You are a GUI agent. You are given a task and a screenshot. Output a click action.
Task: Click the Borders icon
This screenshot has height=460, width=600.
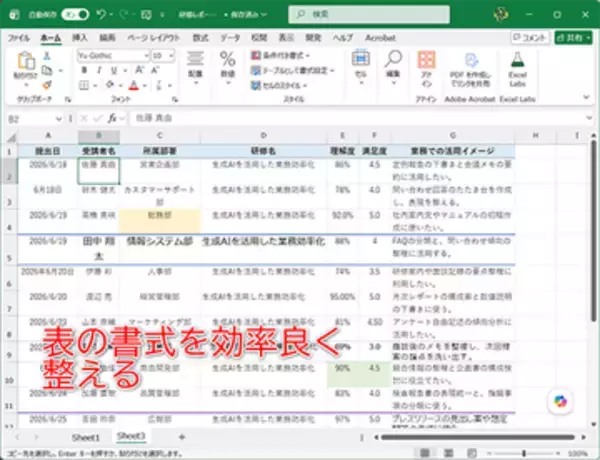point(84,85)
